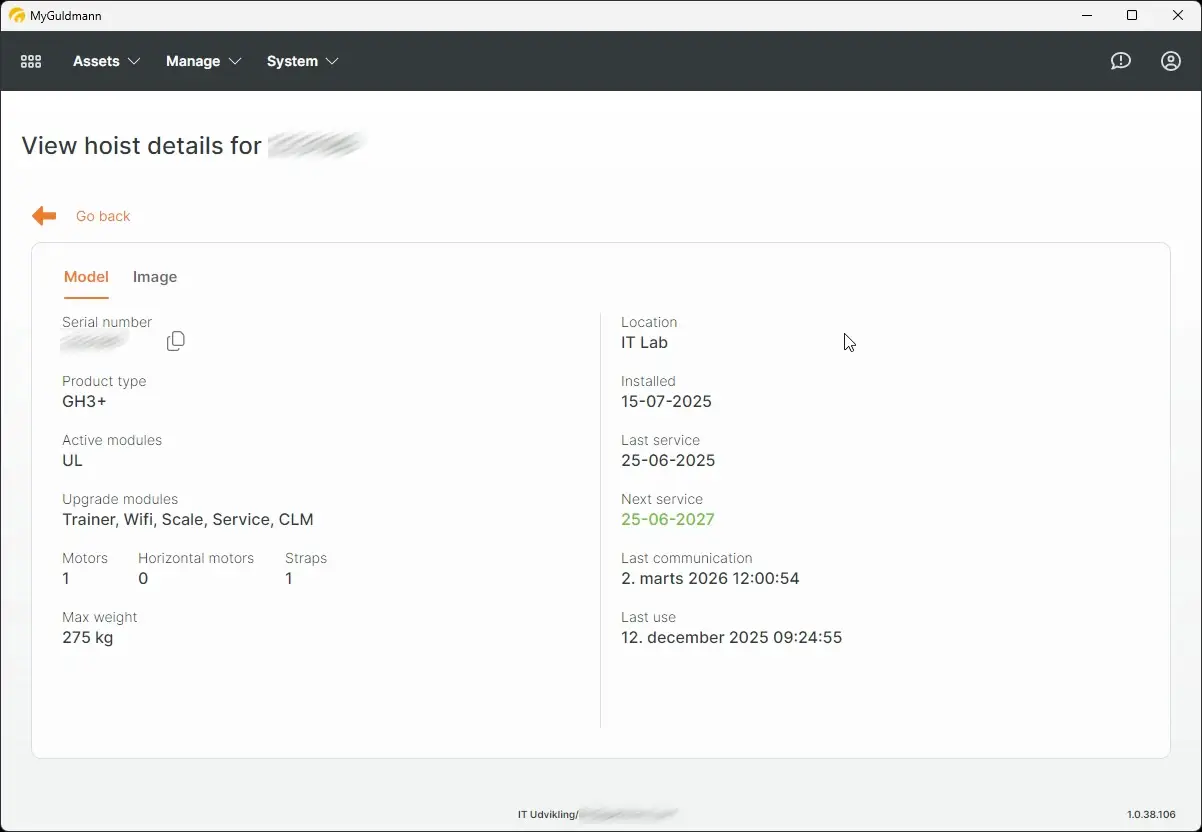
Task: Click the IT Udvikling footer text
Action: click(x=547, y=815)
